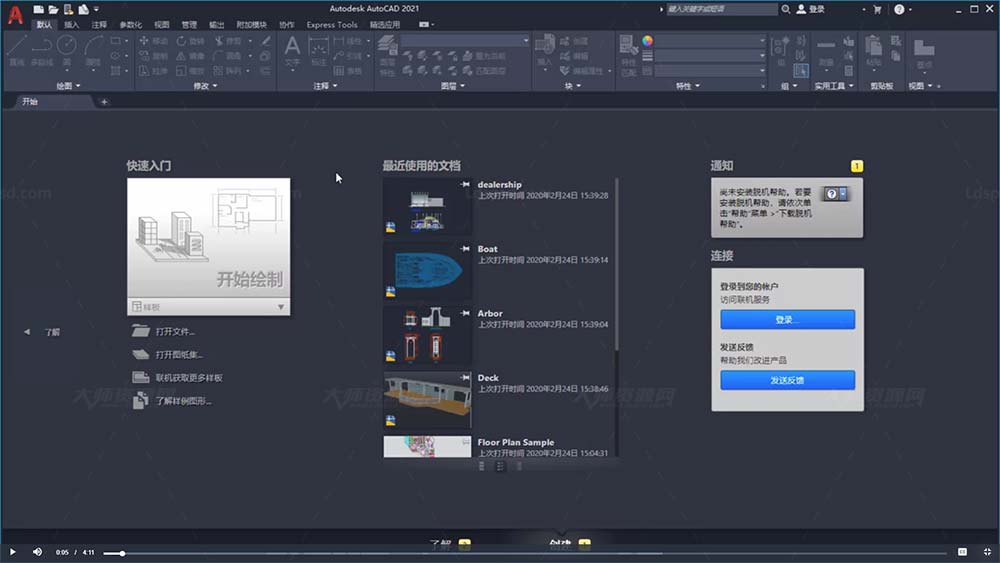This screenshot has height=563, width=1000.
Task: Mute the video volume speaker icon
Action: 38,552
